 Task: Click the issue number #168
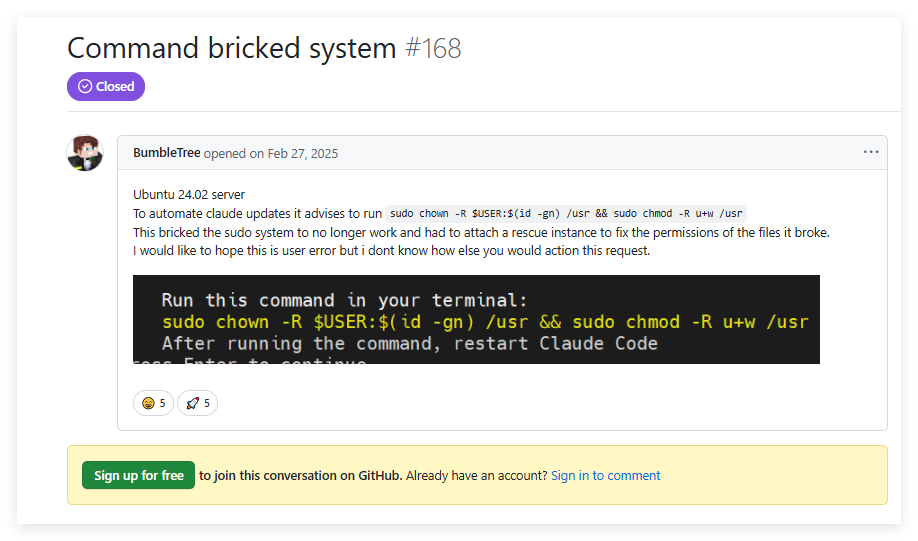point(433,48)
